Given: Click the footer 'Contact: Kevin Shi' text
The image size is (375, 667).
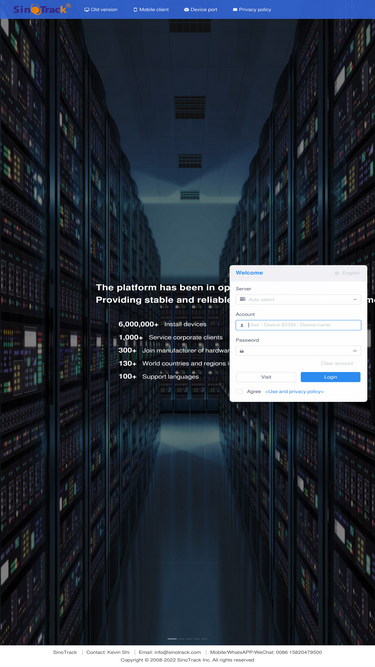Looking at the screenshot, I should pos(108,652).
